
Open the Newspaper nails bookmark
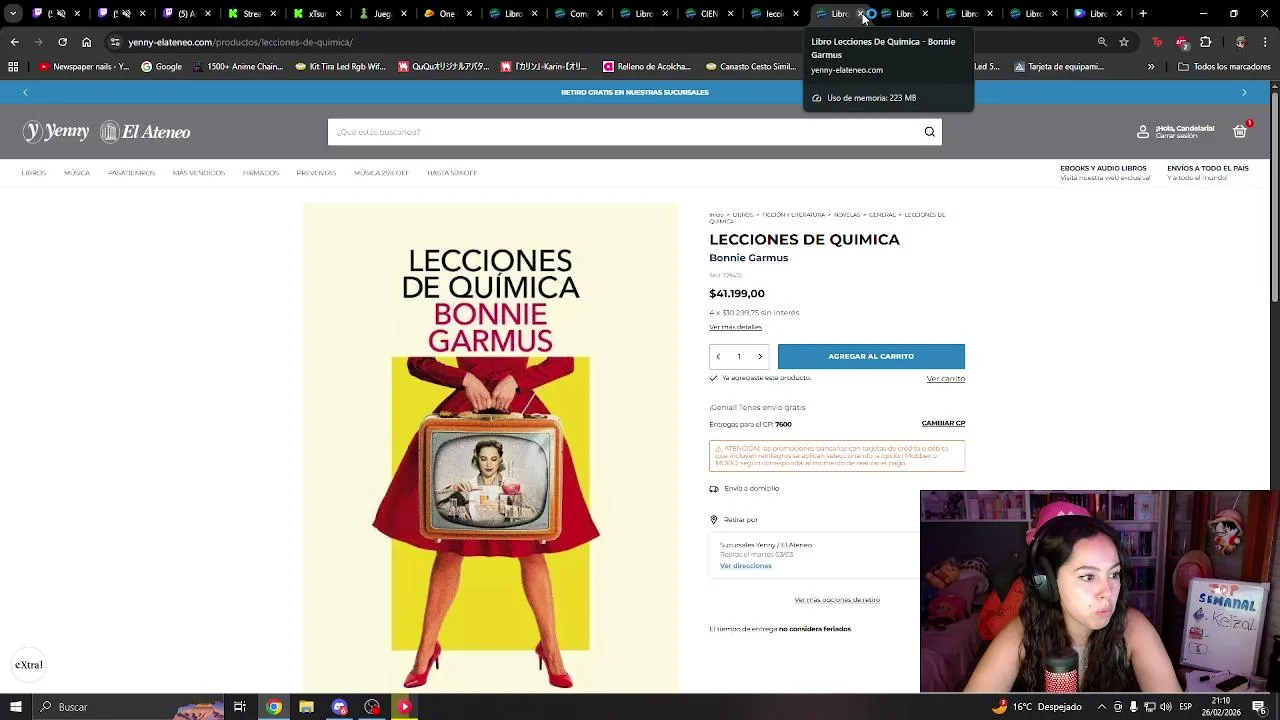point(84,67)
